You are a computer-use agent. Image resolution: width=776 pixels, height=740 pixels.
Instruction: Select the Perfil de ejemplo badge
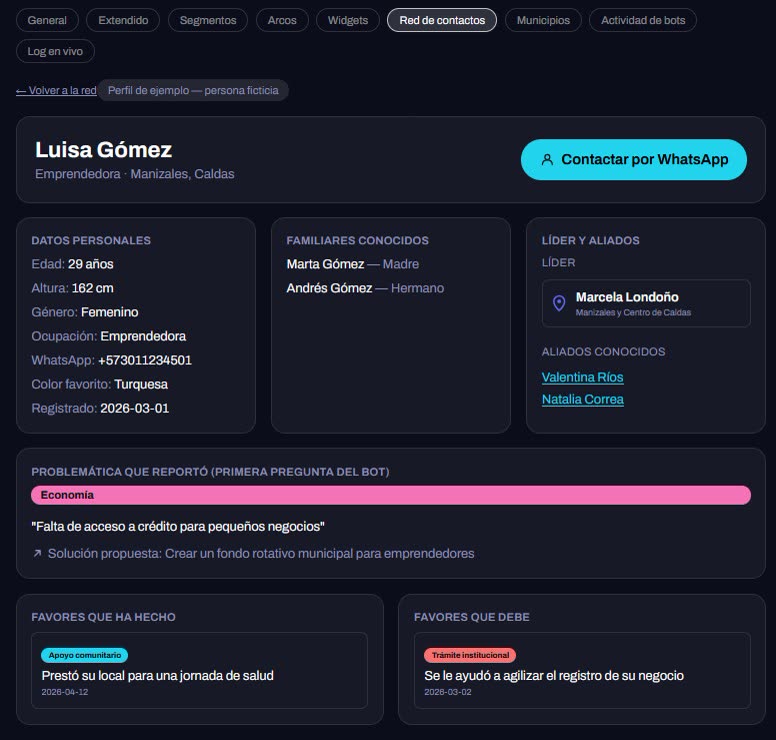click(x=193, y=91)
